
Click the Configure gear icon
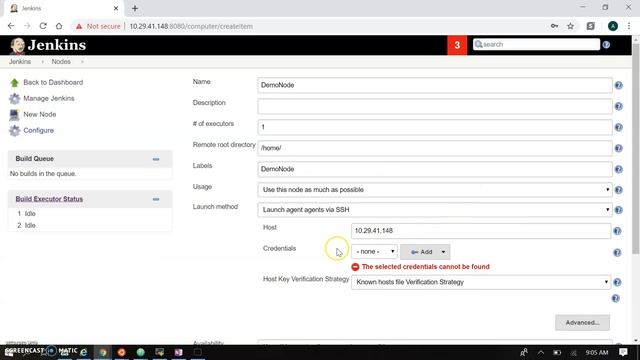tap(14, 131)
